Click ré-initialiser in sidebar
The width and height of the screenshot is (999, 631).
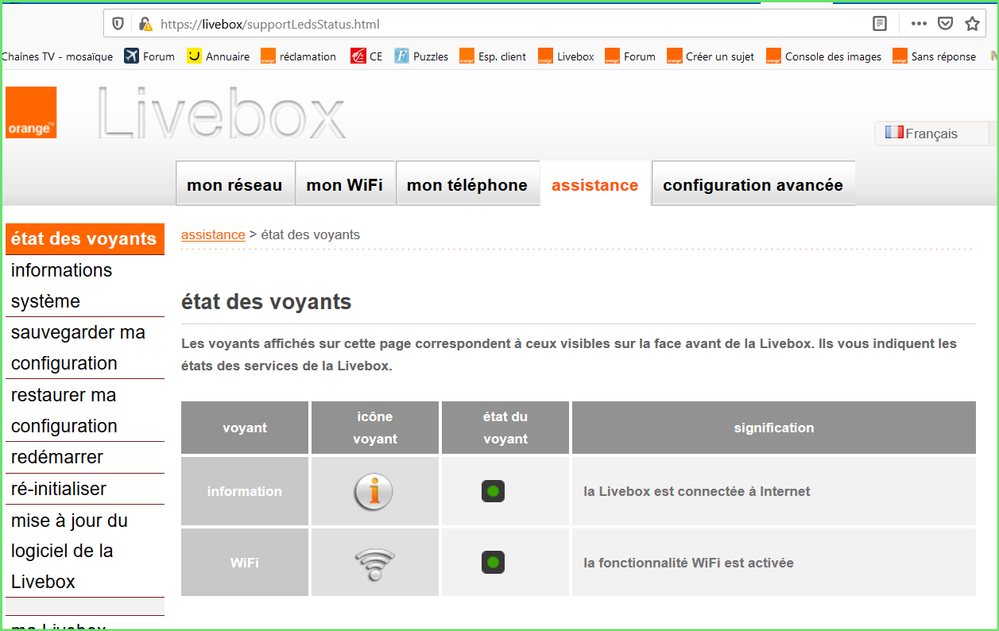click(84, 489)
